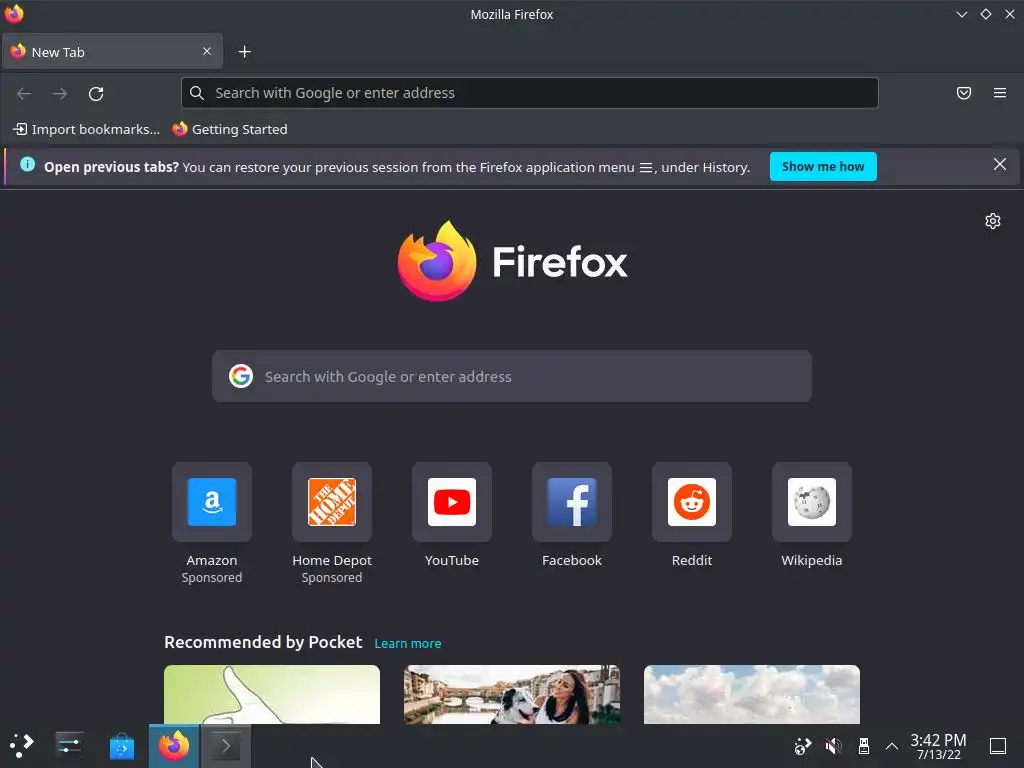Click the removable device tray icon
Image resolution: width=1024 pixels, height=768 pixels.
coord(863,746)
